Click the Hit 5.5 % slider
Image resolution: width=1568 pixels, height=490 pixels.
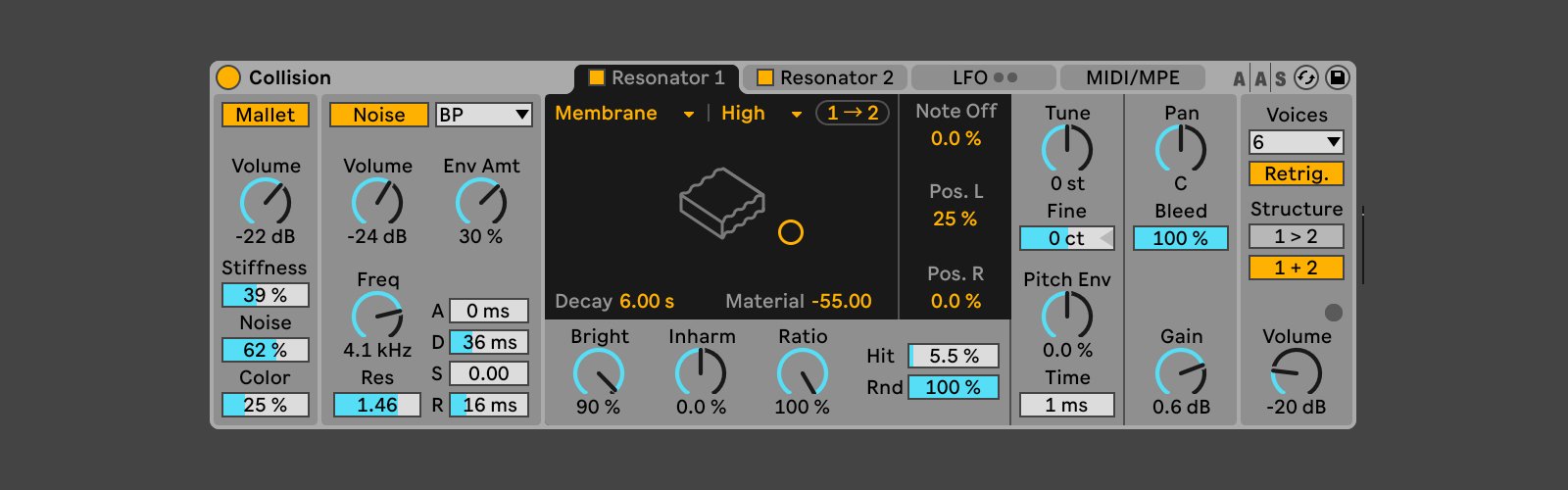pyautogui.click(x=954, y=356)
